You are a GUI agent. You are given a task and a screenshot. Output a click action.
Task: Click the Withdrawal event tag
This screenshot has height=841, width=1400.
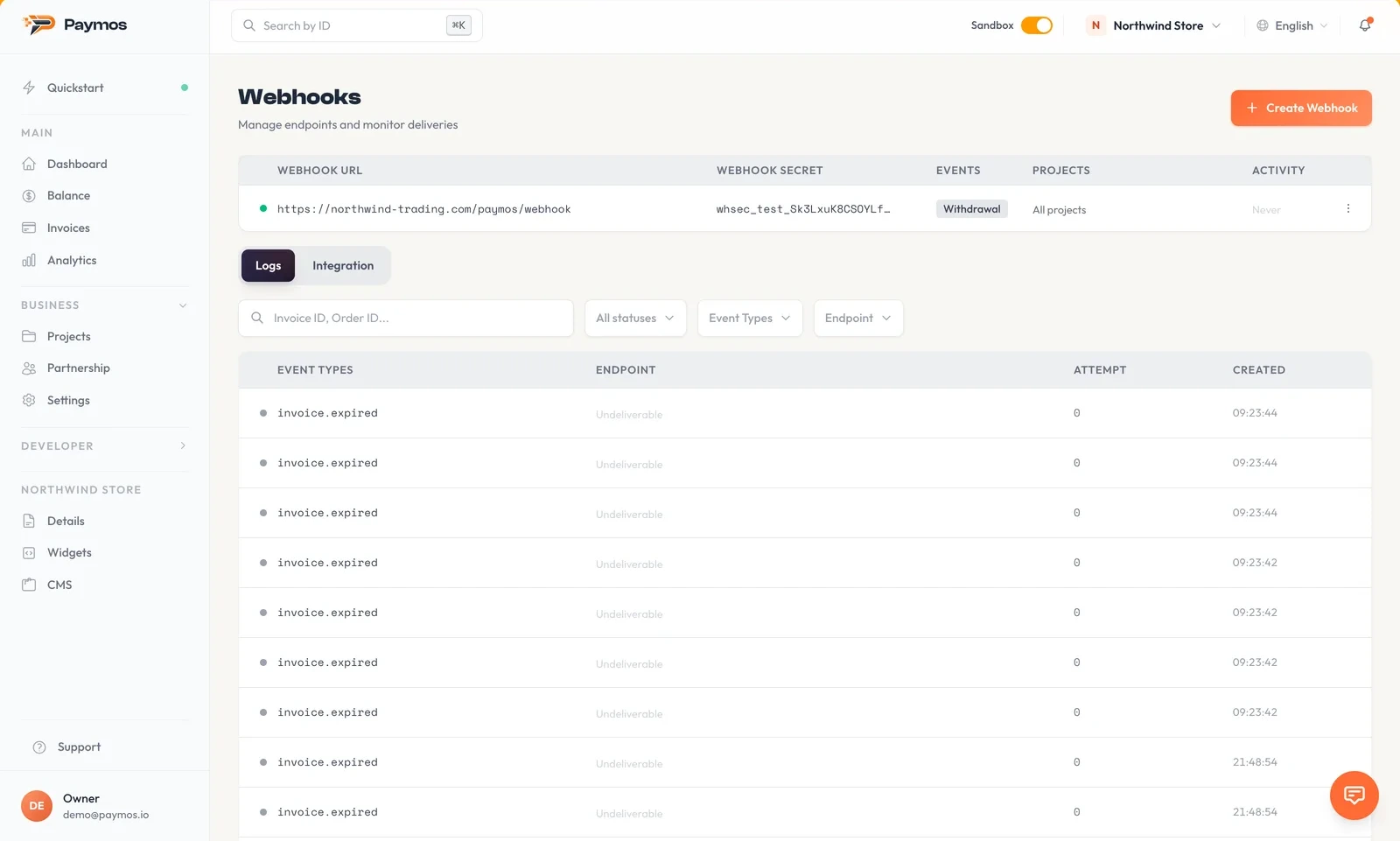[972, 209]
